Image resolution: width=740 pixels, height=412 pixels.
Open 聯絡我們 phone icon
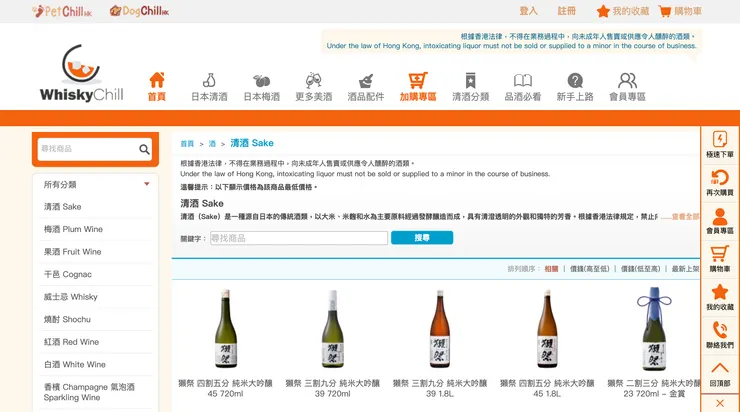click(x=720, y=330)
